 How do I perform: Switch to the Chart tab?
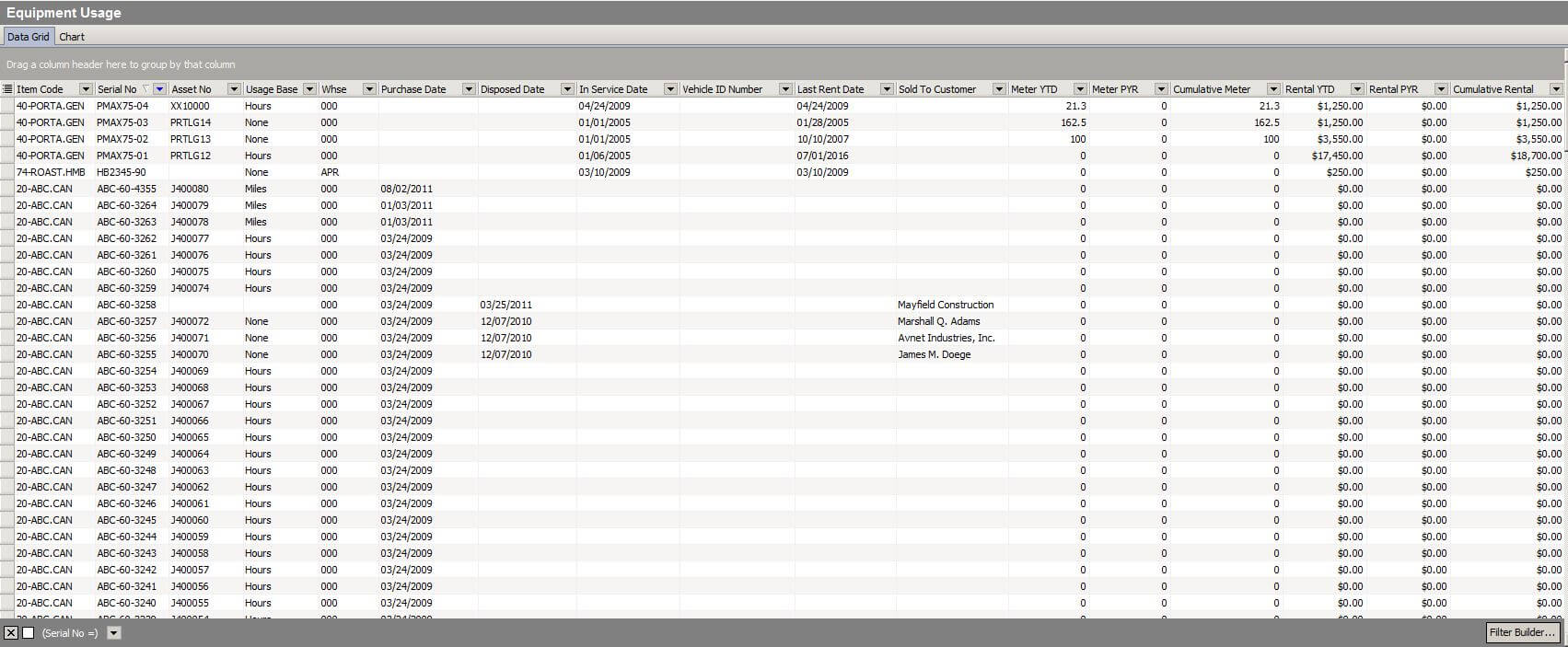click(72, 37)
